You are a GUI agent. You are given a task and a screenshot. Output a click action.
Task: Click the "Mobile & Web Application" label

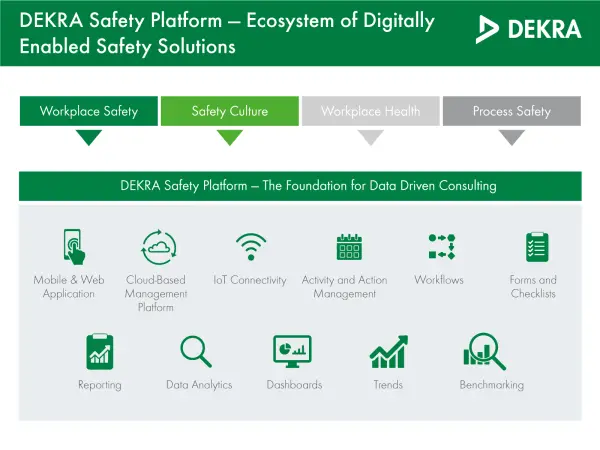pos(69,287)
